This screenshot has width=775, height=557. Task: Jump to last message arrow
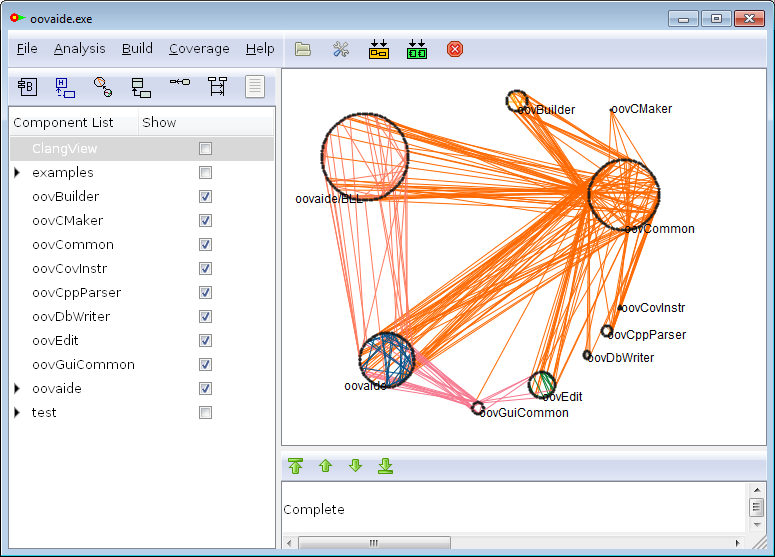386,466
